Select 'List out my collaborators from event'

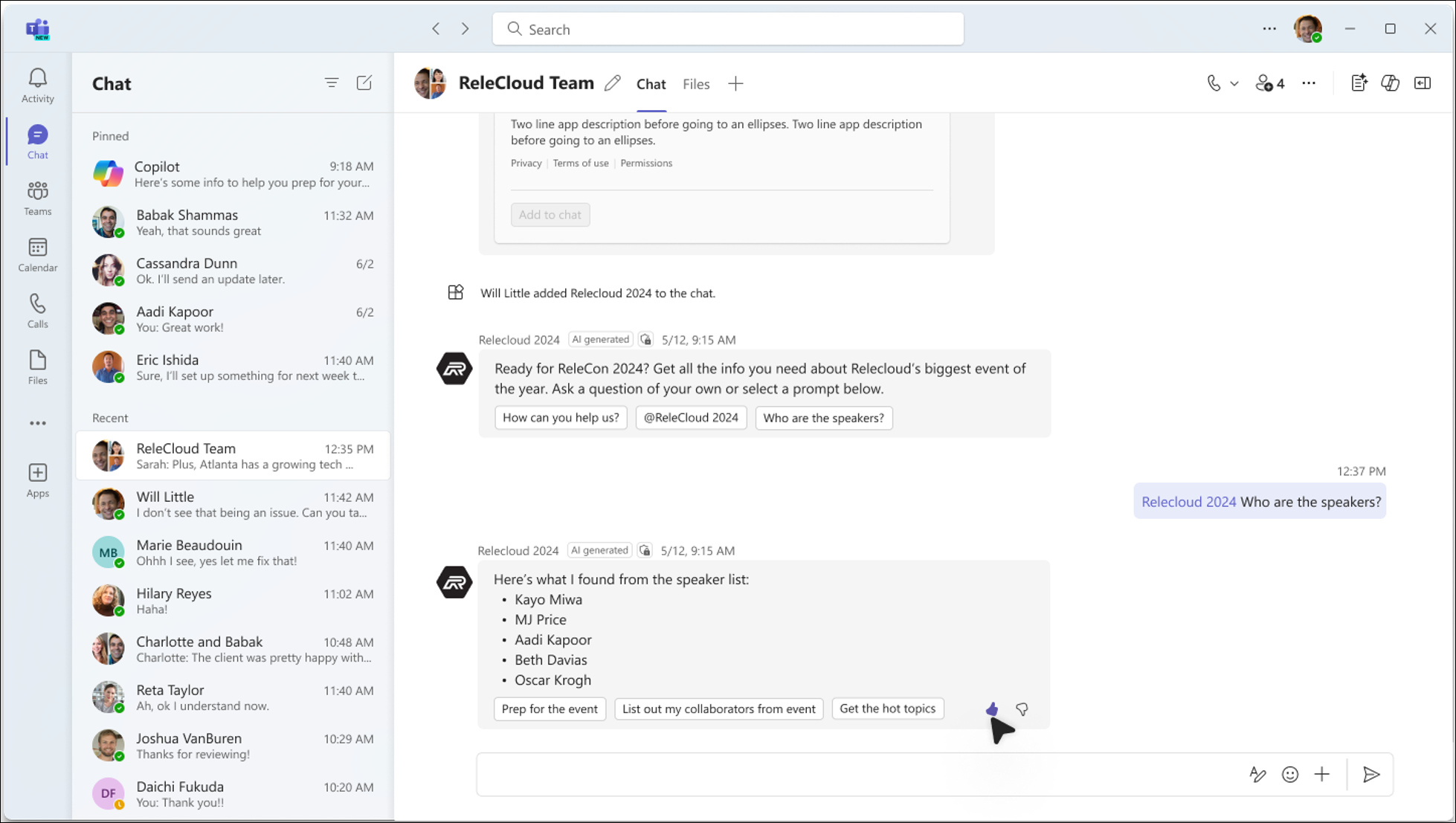point(718,708)
